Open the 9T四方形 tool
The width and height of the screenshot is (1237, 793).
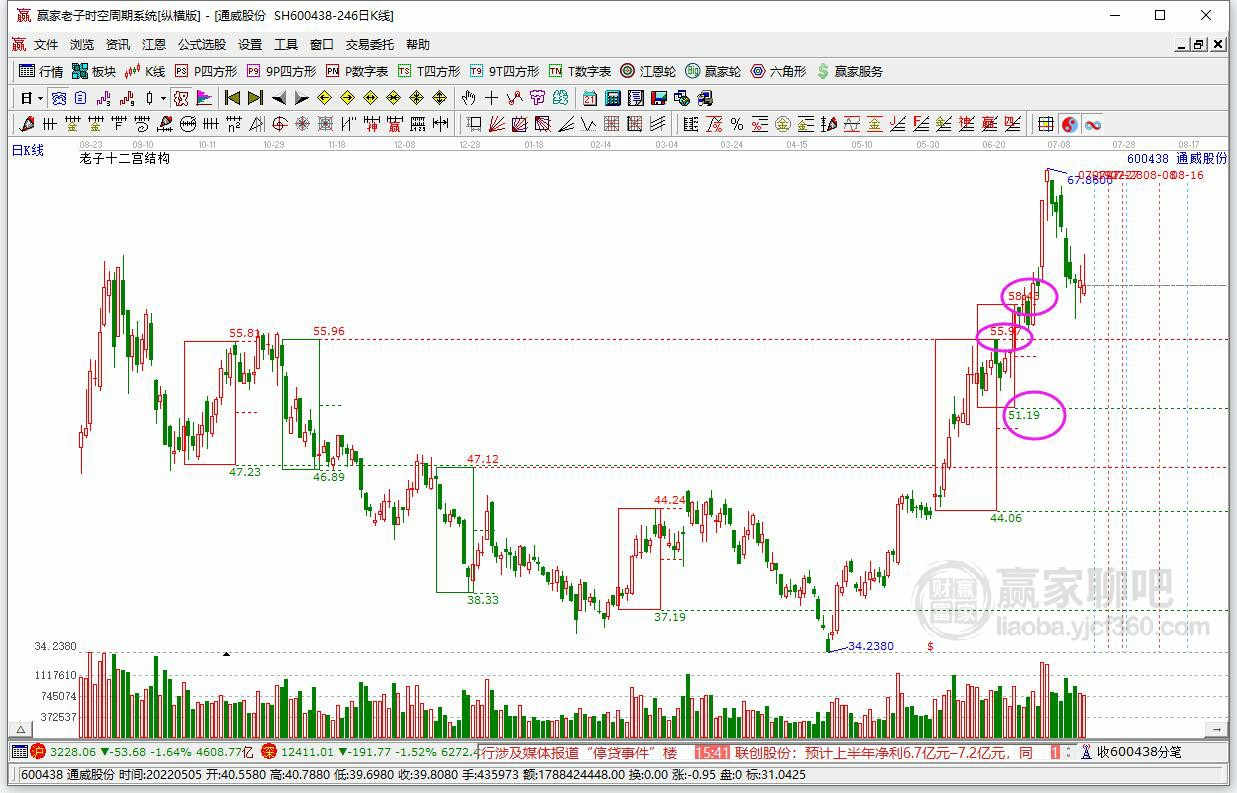tap(504, 71)
